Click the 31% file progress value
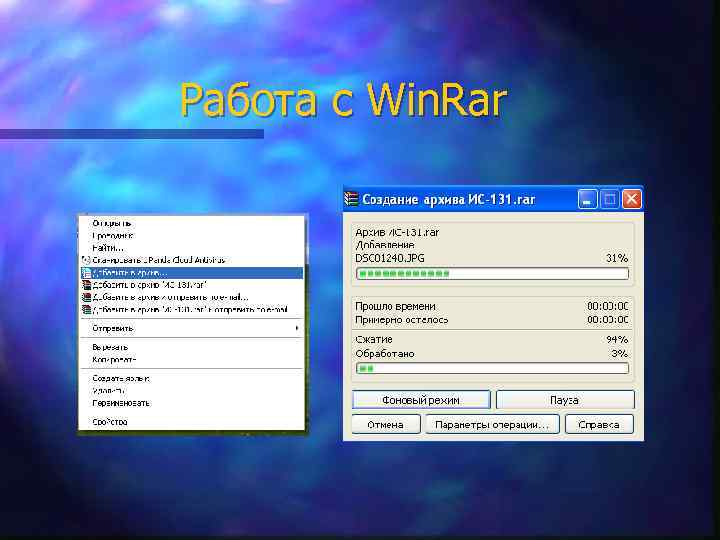 (x=617, y=259)
